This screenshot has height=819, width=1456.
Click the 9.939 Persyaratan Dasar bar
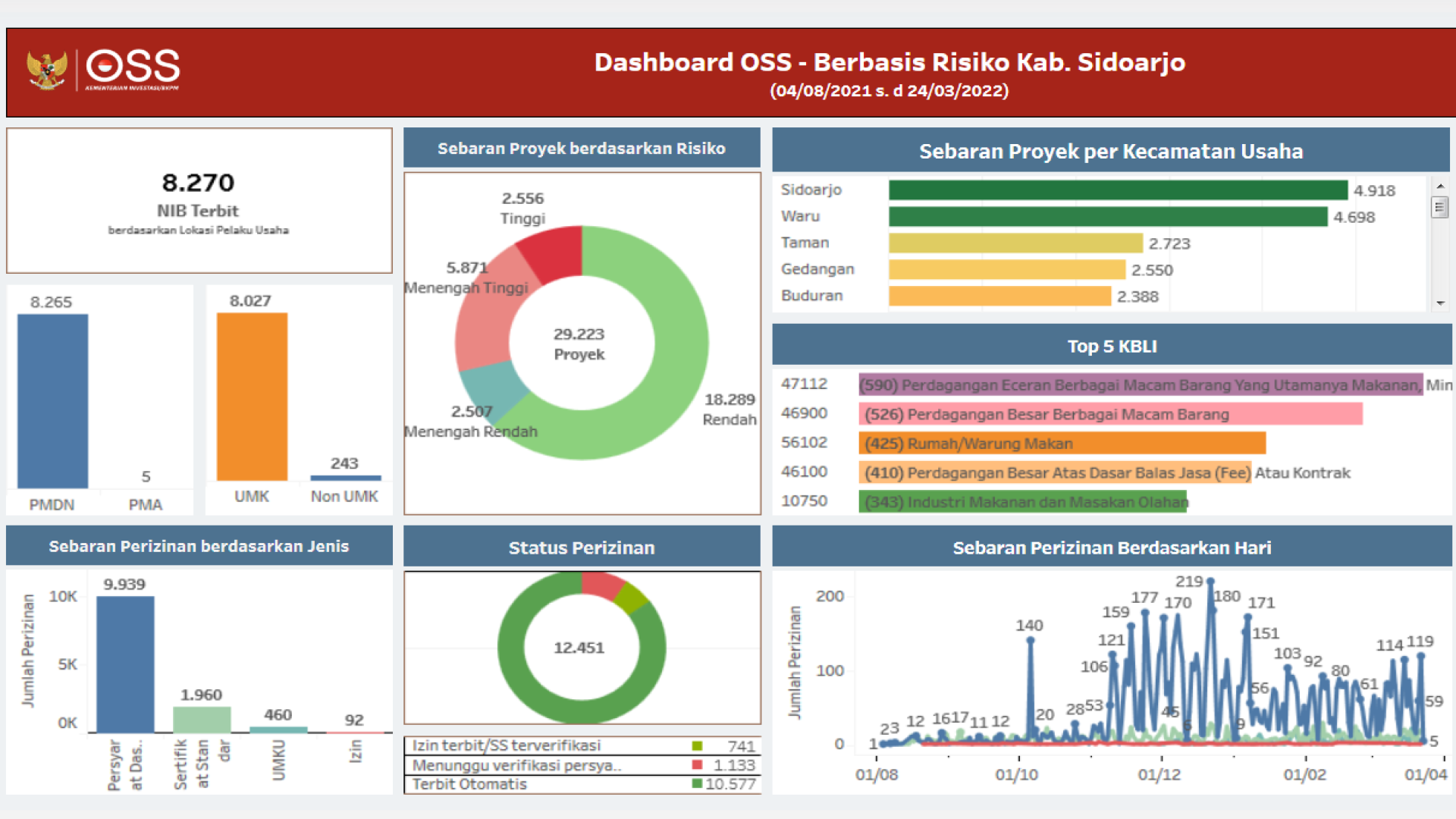coord(125,664)
